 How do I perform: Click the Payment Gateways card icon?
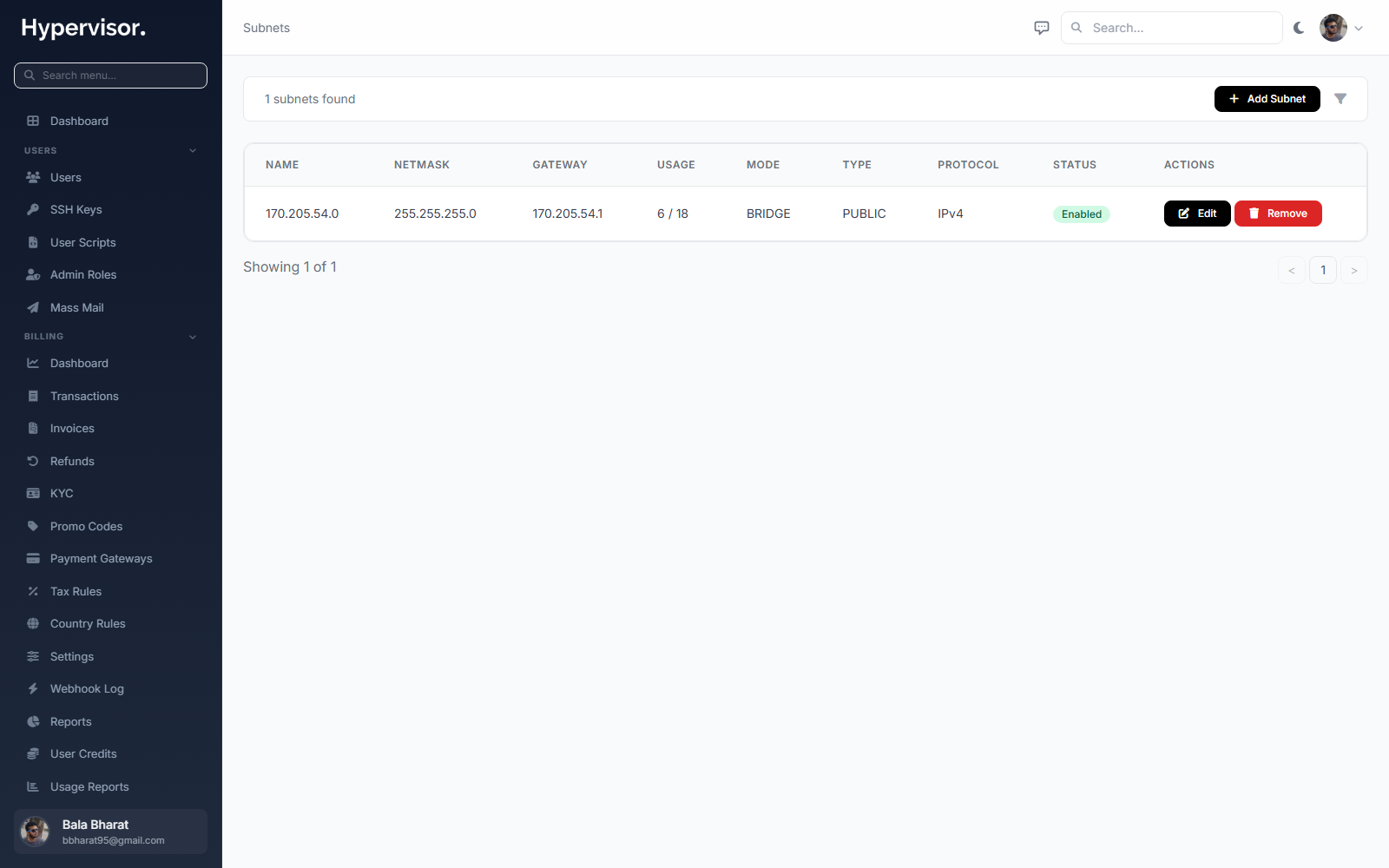tap(33, 558)
